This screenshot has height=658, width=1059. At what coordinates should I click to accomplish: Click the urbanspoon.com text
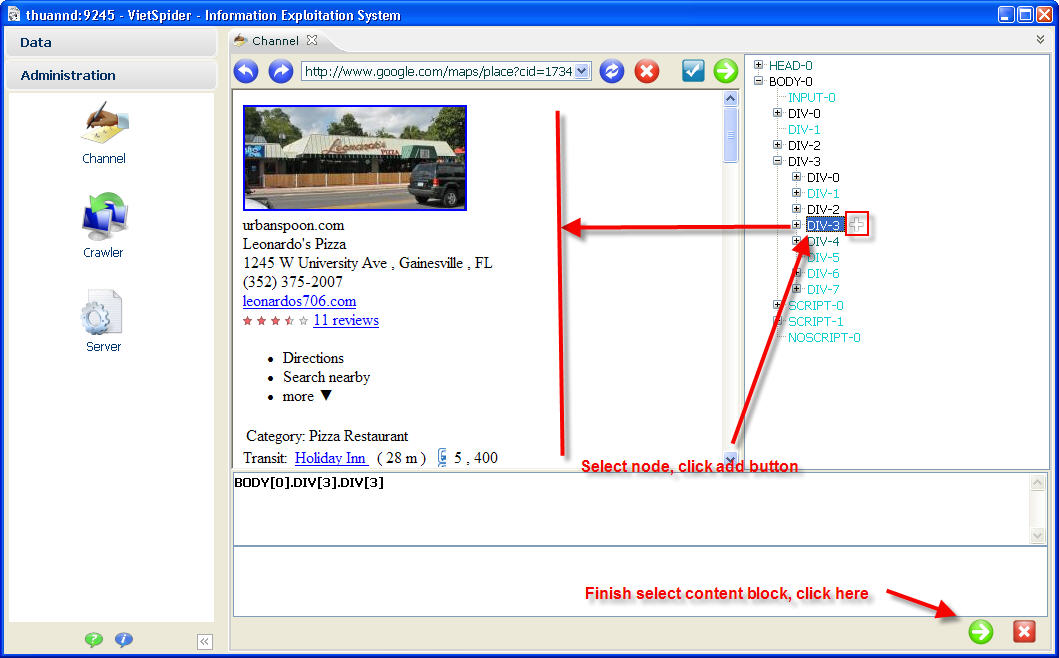293,226
